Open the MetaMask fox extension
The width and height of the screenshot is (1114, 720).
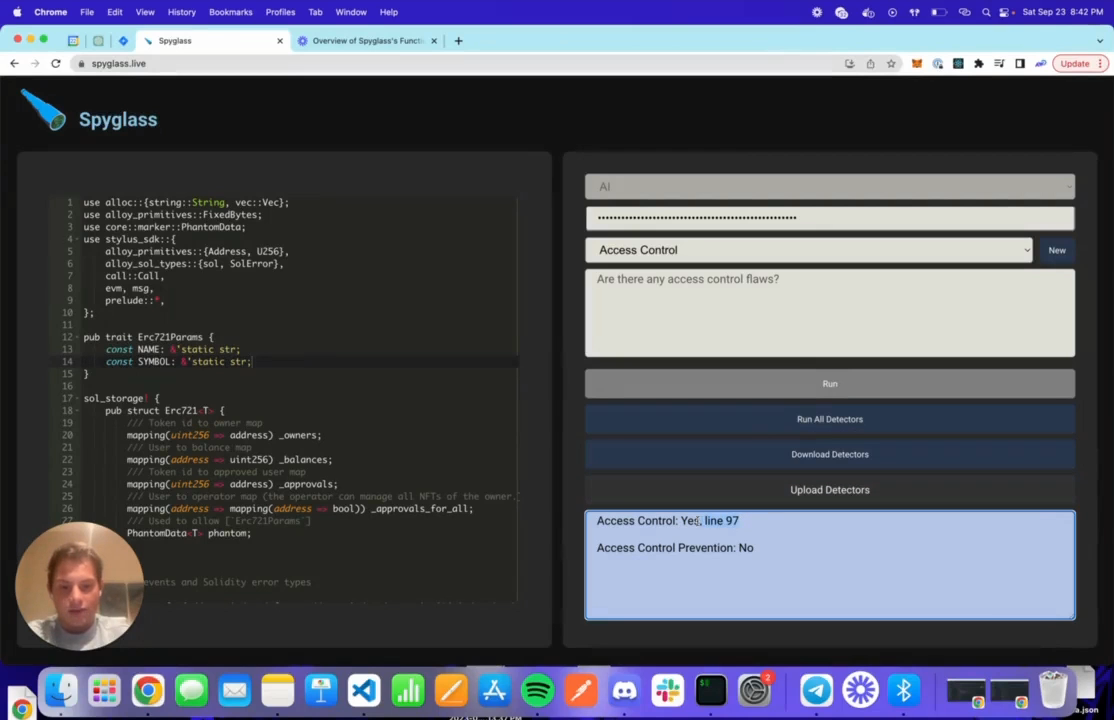pyautogui.click(x=916, y=63)
